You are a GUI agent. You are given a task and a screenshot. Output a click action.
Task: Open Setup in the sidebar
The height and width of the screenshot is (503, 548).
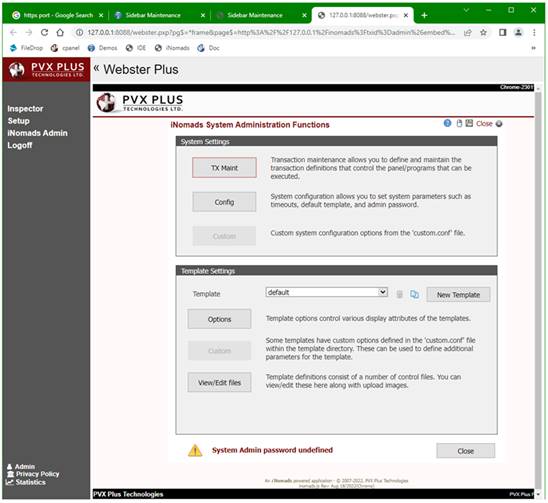click(x=19, y=121)
